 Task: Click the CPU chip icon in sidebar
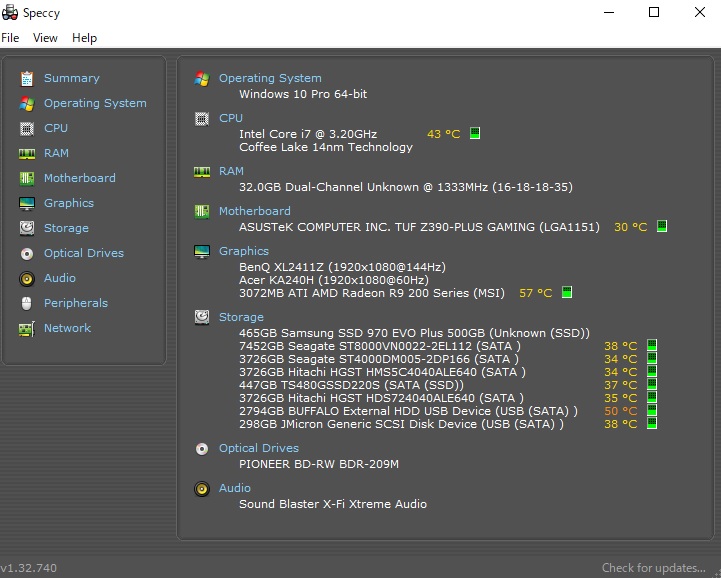coord(27,129)
